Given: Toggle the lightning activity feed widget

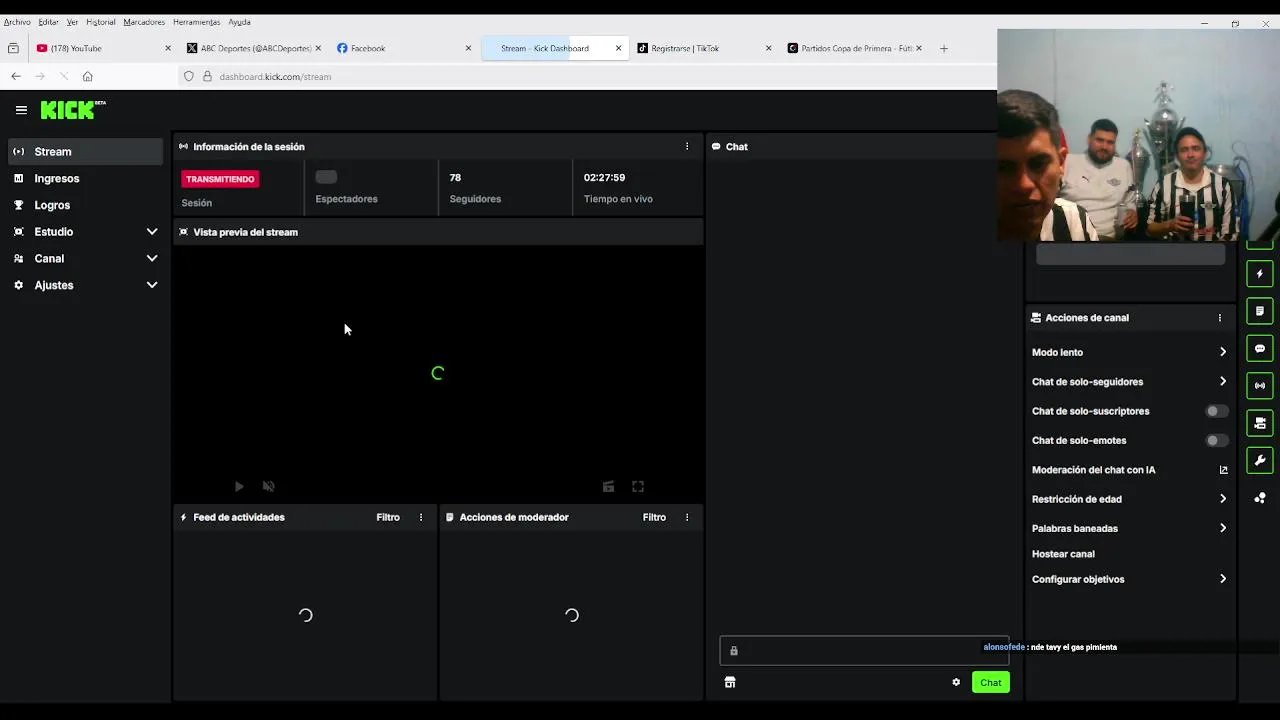Looking at the screenshot, I should tap(1260, 274).
